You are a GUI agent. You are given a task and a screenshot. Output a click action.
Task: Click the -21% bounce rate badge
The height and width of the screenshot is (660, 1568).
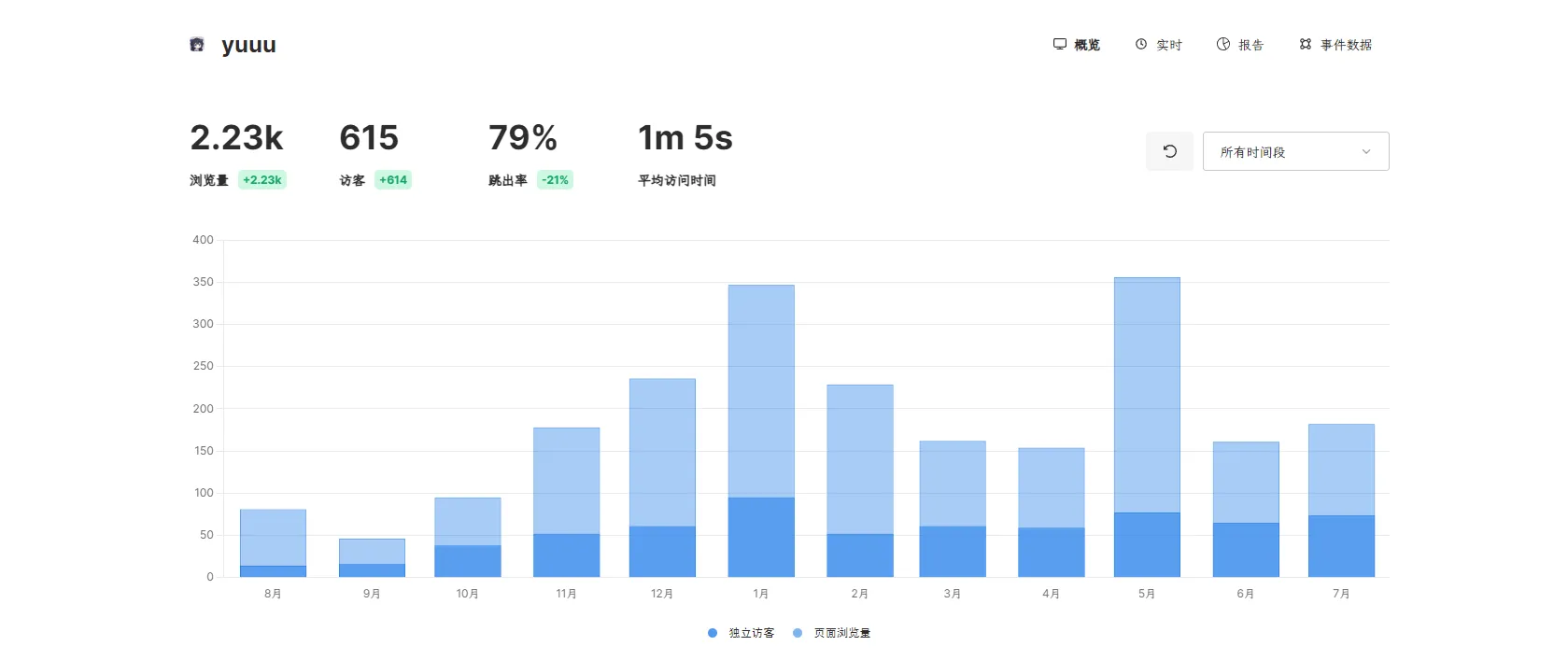(x=556, y=180)
